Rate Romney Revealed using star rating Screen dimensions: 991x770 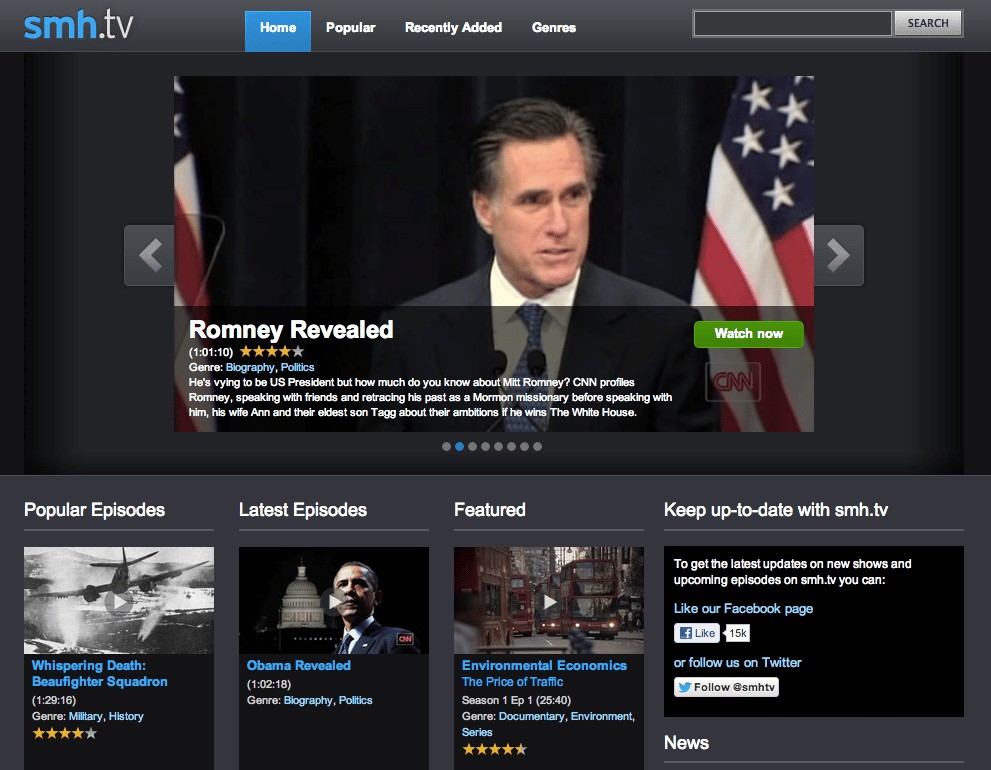272,351
